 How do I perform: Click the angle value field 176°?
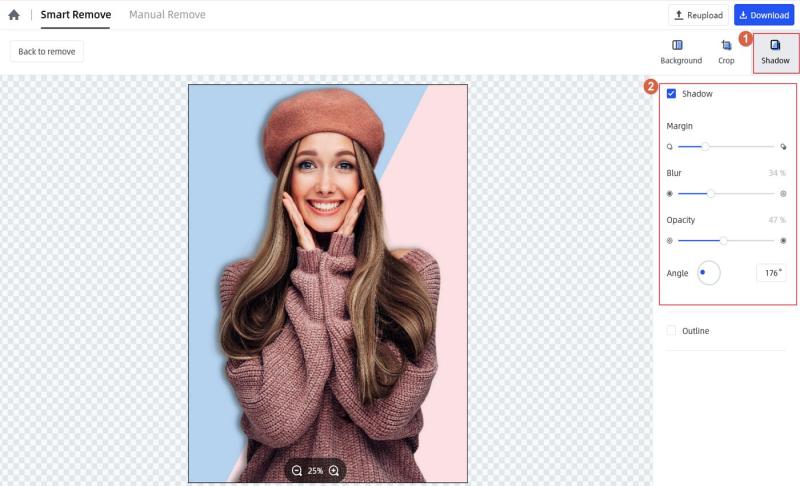coord(771,273)
